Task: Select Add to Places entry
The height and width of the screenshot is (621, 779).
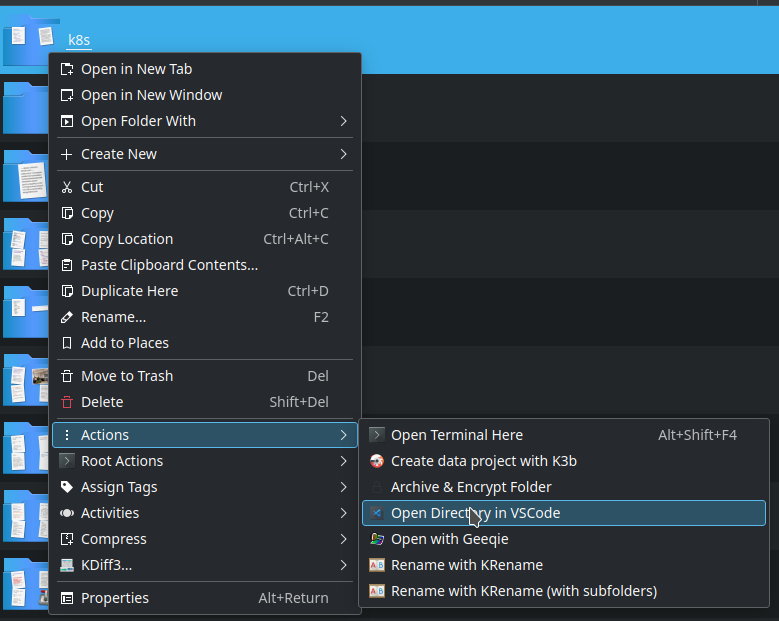Action: click(125, 343)
